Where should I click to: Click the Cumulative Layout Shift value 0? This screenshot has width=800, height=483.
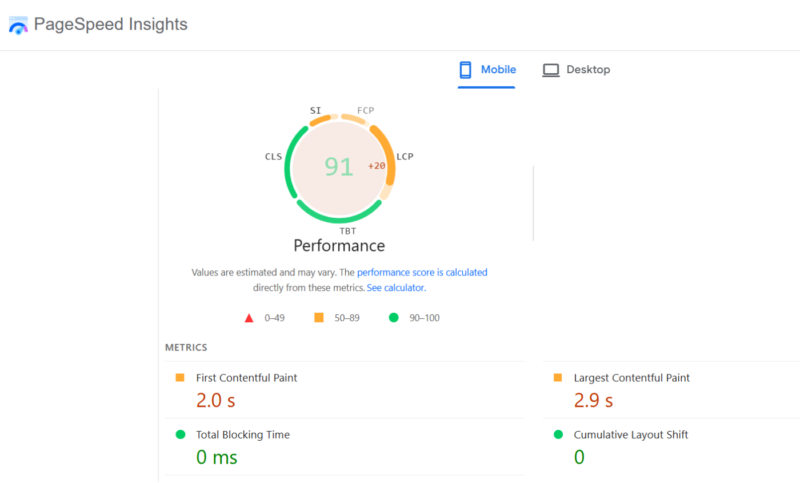[x=579, y=457]
